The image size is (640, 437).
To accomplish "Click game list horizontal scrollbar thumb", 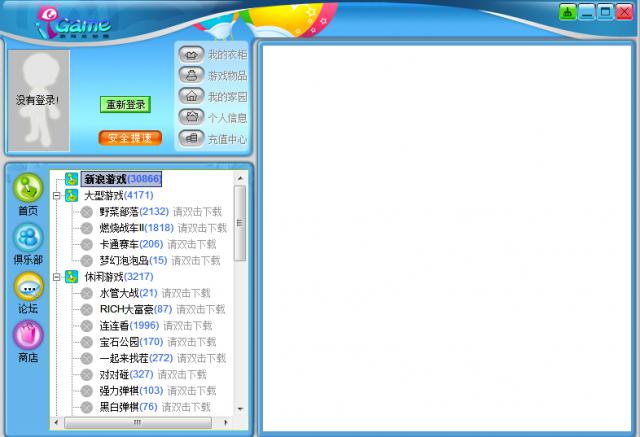I will [x=138, y=423].
